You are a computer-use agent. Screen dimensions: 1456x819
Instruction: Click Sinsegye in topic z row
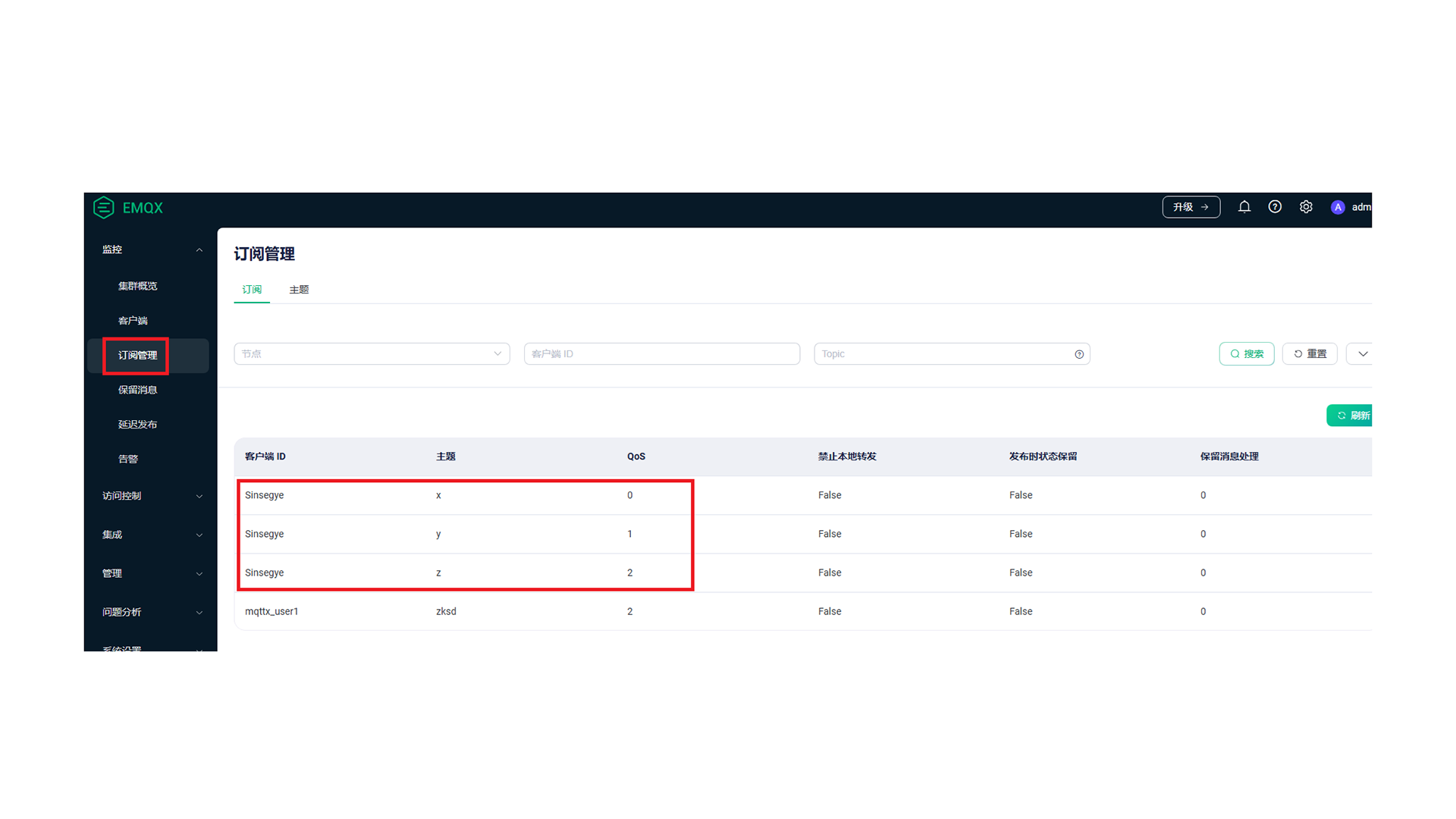(264, 573)
